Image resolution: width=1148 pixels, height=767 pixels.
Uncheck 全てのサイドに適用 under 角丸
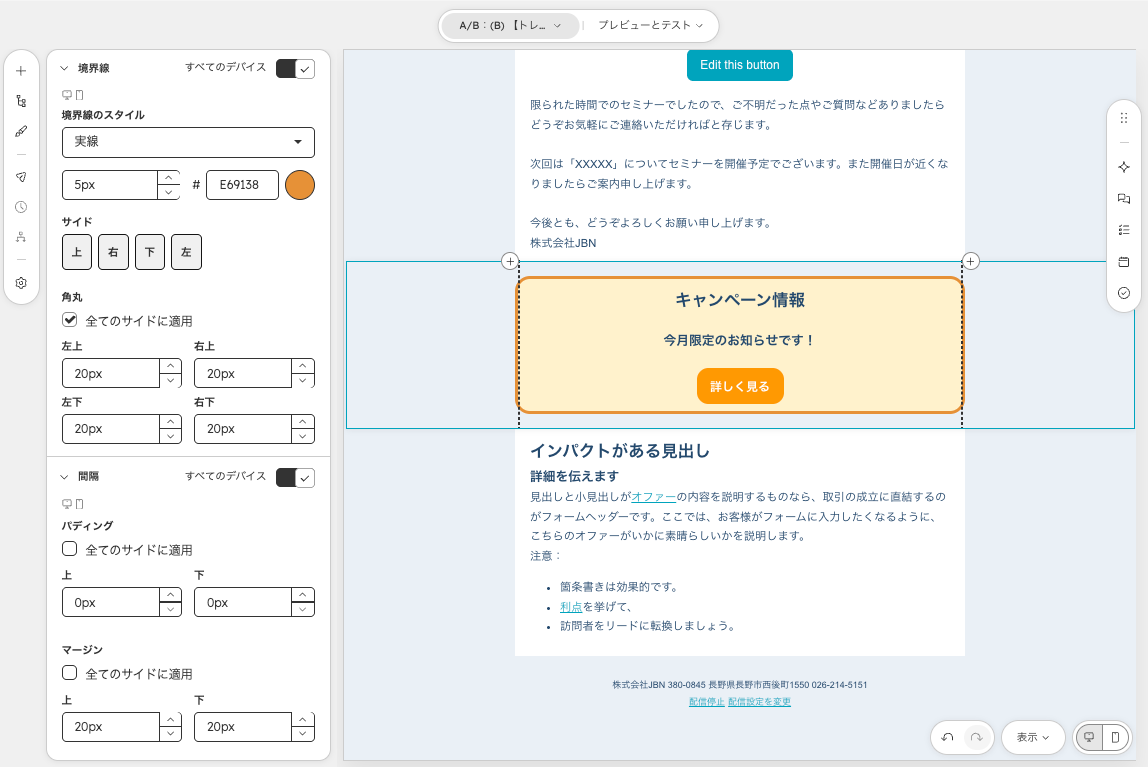pyautogui.click(x=70, y=320)
